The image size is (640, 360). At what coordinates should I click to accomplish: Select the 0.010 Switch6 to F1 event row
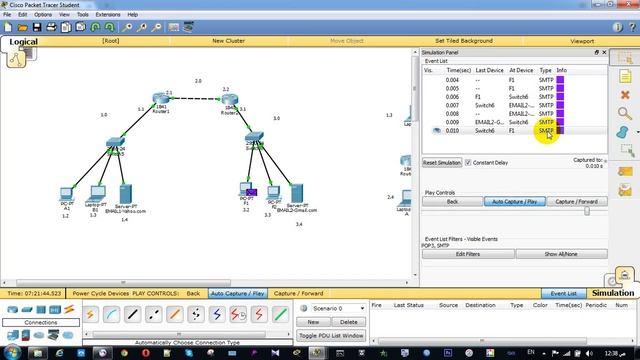click(x=514, y=131)
